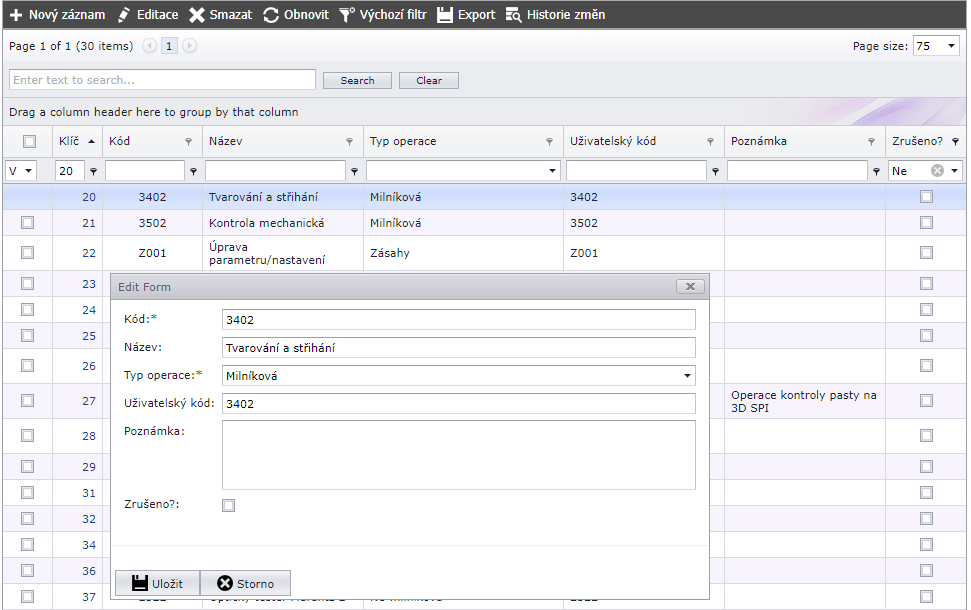Click the Export floppy disk icon
Image resolution: width=971 pixels, height=610 pixels.
click(x=445, y=15)
